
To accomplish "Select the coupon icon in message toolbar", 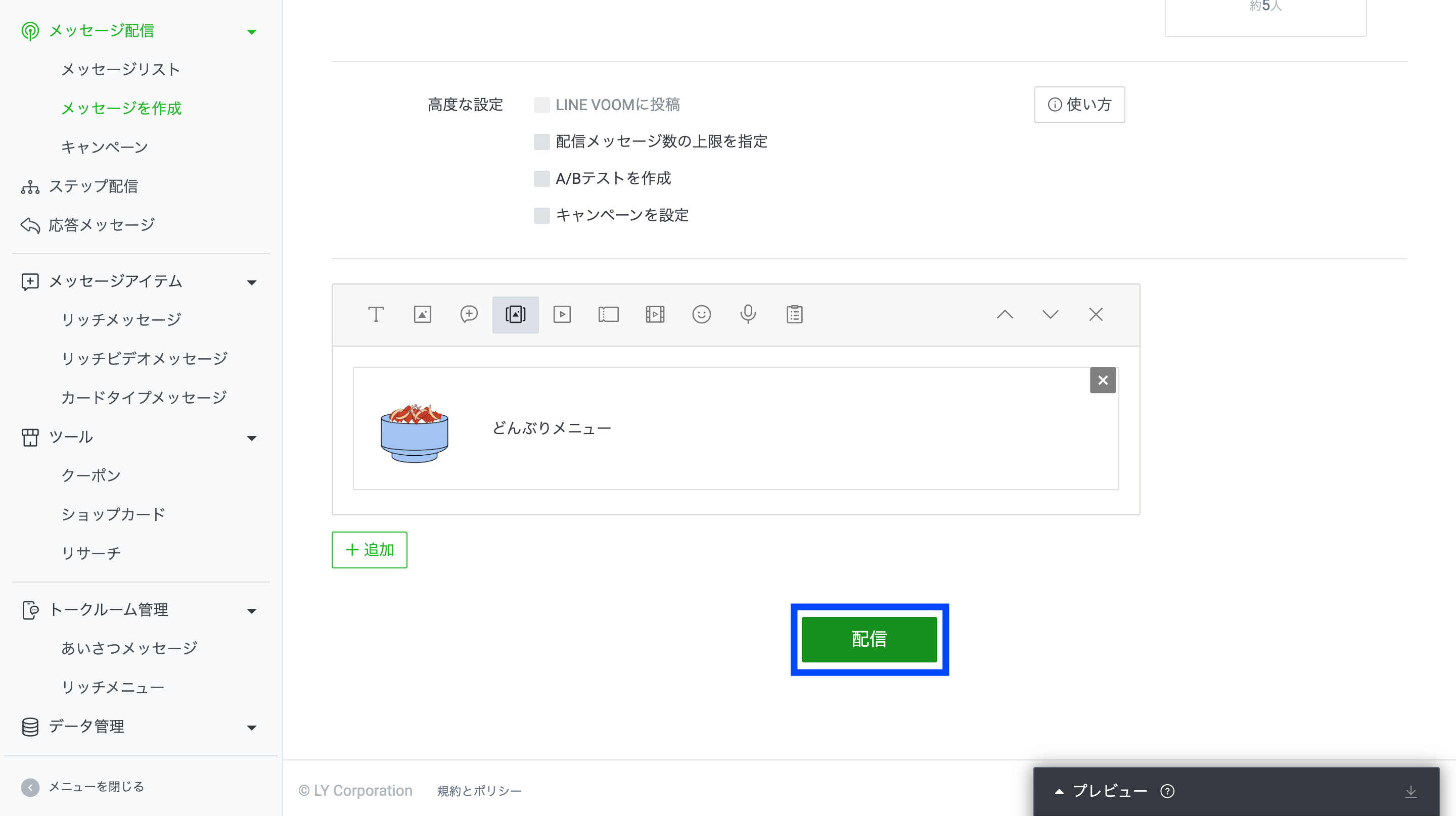I will 608,315.
